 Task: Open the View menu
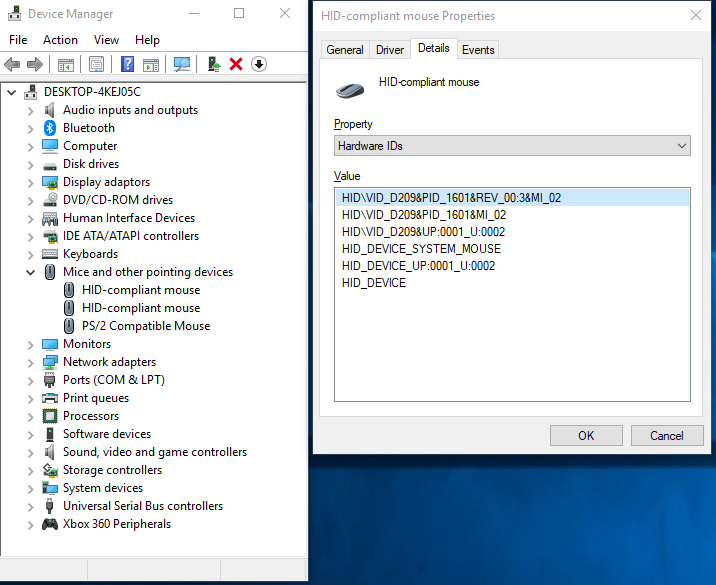click(x=106, y=40)
